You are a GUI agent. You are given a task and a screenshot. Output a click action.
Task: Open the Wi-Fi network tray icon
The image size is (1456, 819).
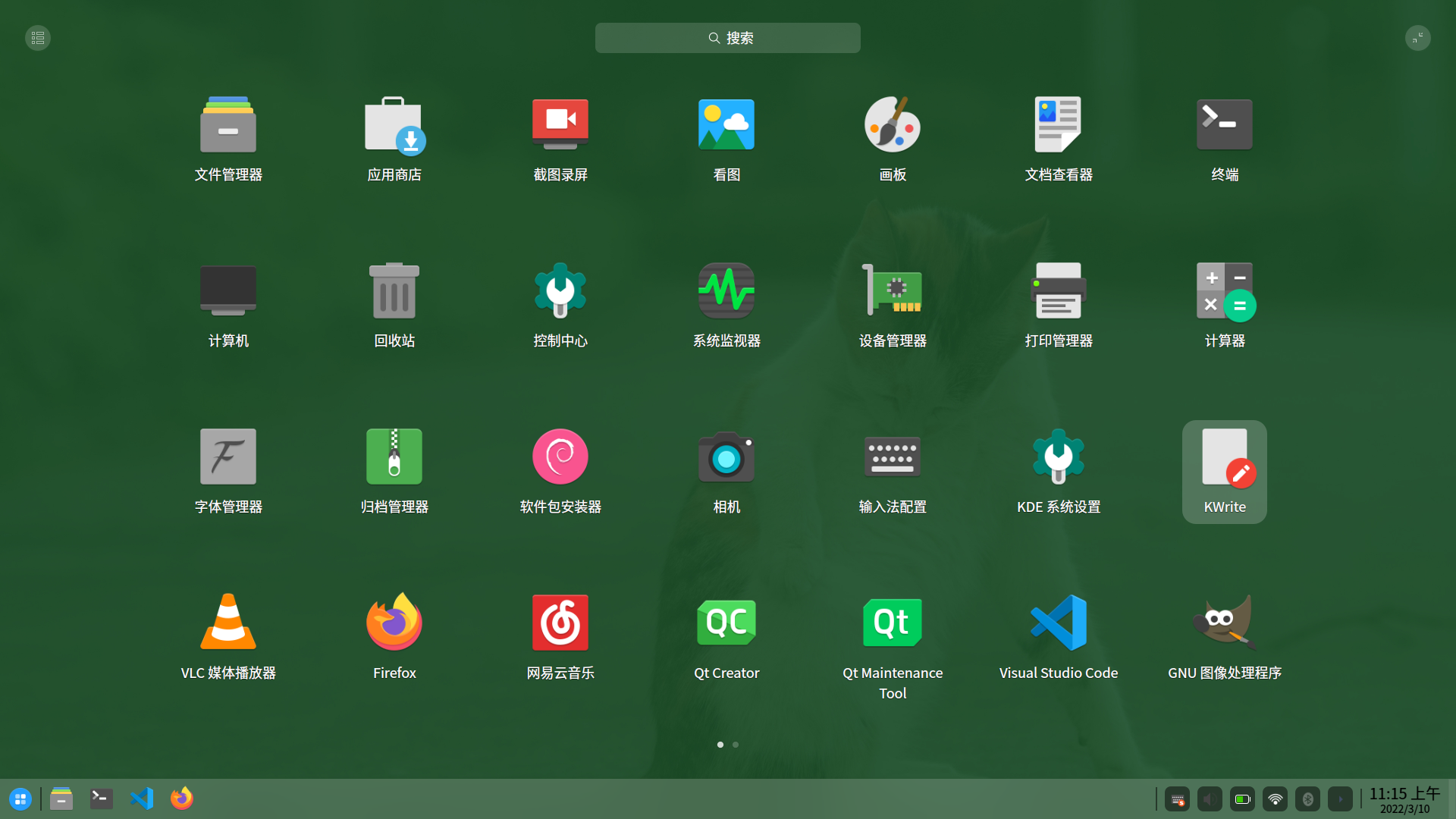[1276, 799]
